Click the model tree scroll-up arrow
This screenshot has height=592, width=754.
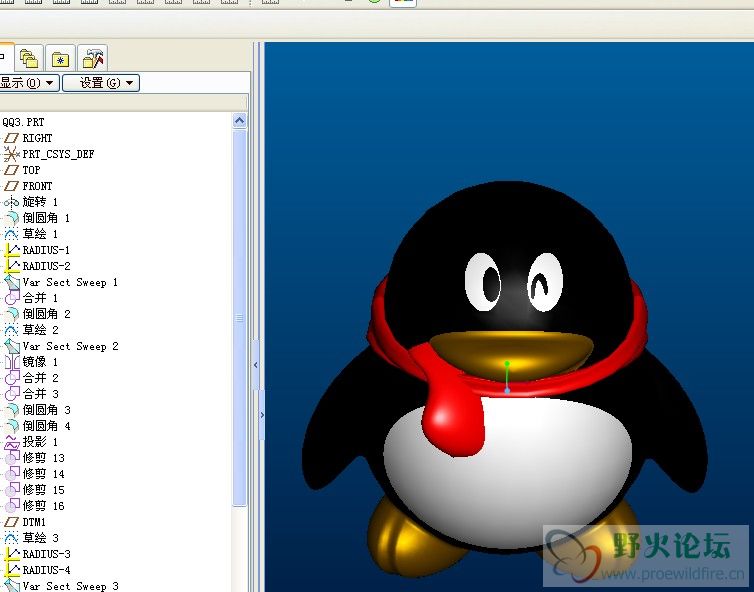239,121
